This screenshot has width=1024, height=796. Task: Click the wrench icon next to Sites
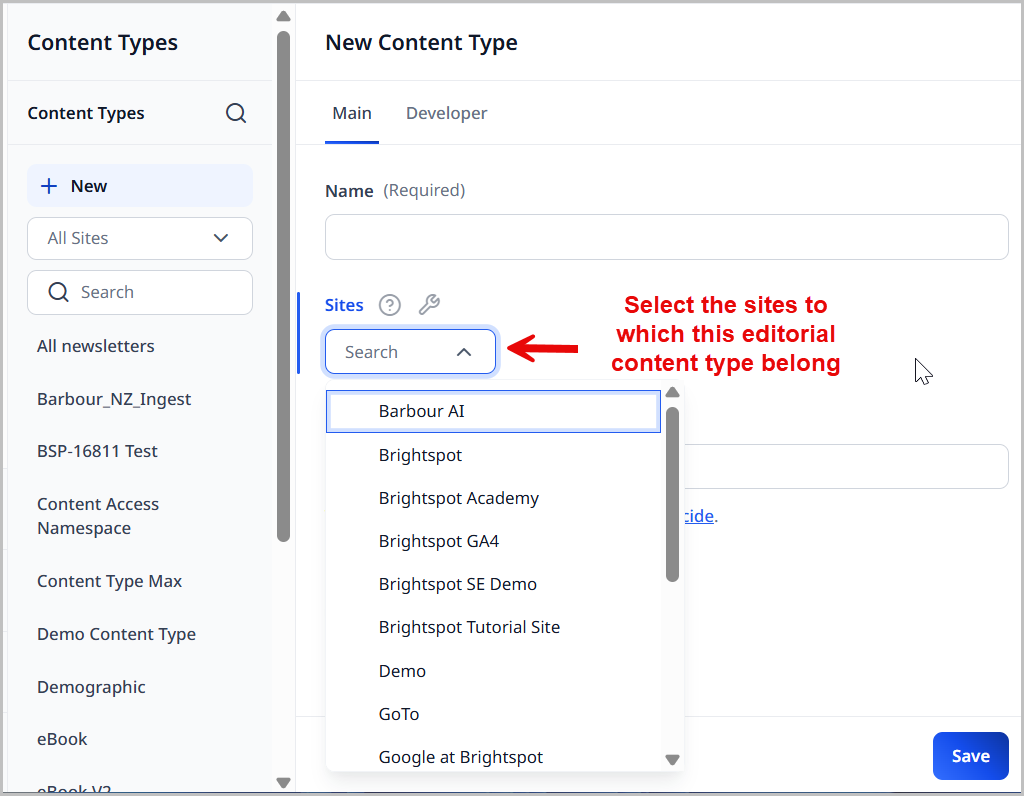pyautogui.click(x=429, y=305)
